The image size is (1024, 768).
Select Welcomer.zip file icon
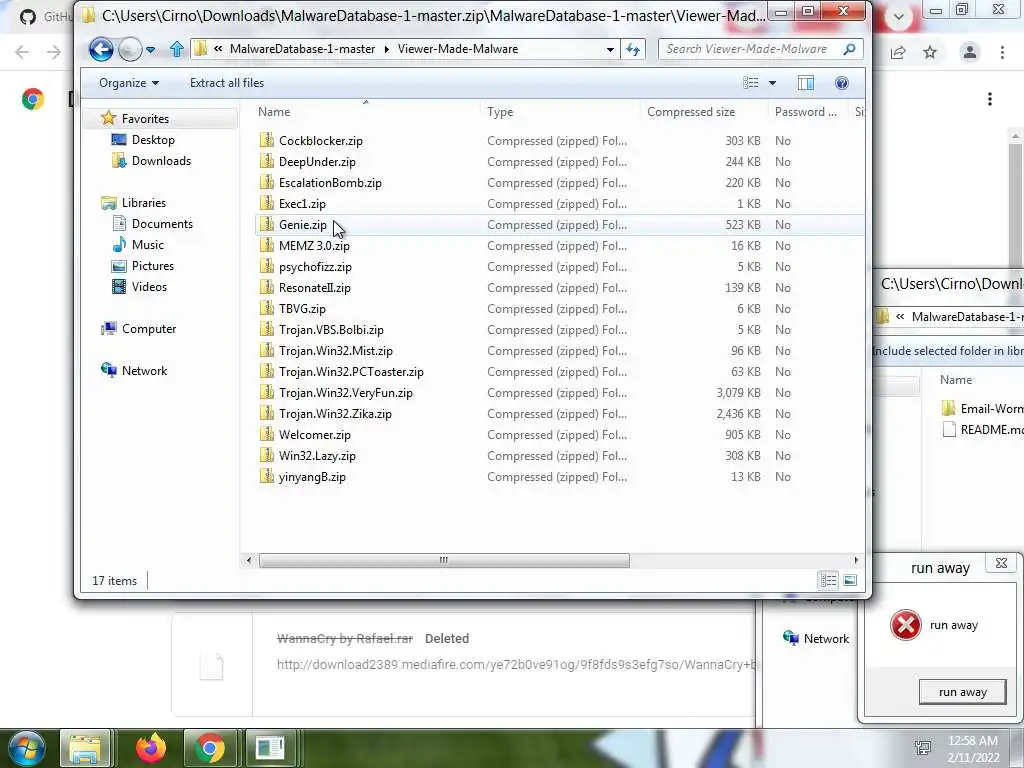[x=266, y=434]
